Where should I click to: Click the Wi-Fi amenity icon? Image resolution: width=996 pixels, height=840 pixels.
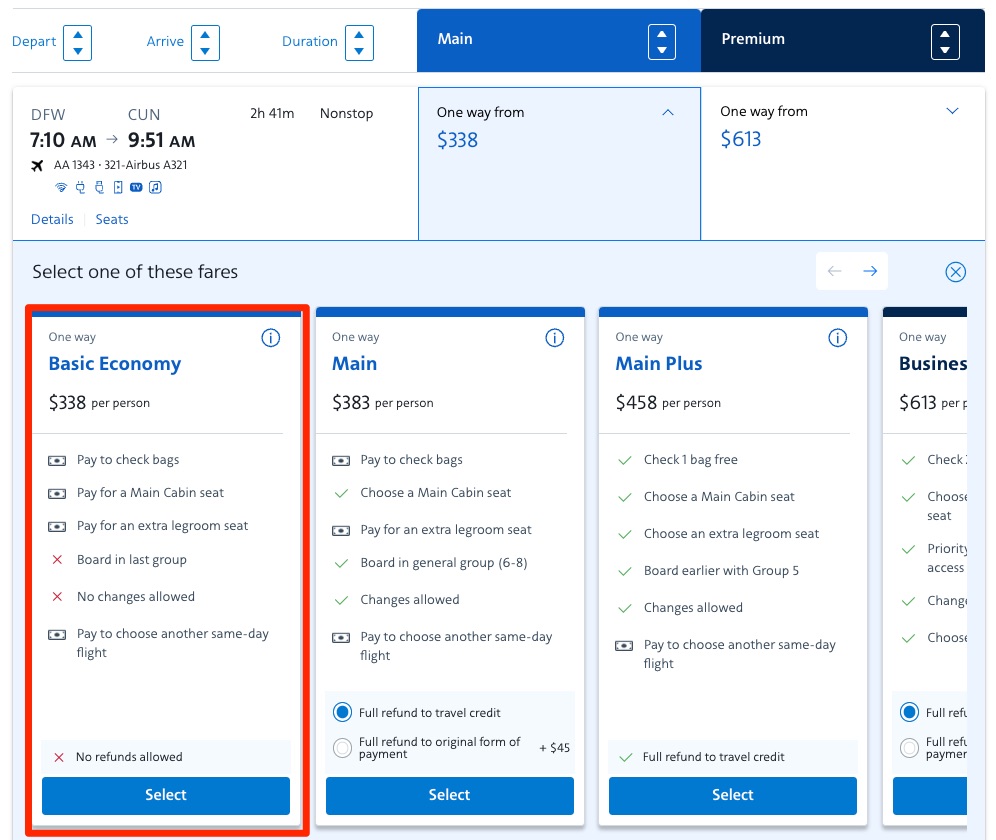pyautogui.click(x=61, y=187)
